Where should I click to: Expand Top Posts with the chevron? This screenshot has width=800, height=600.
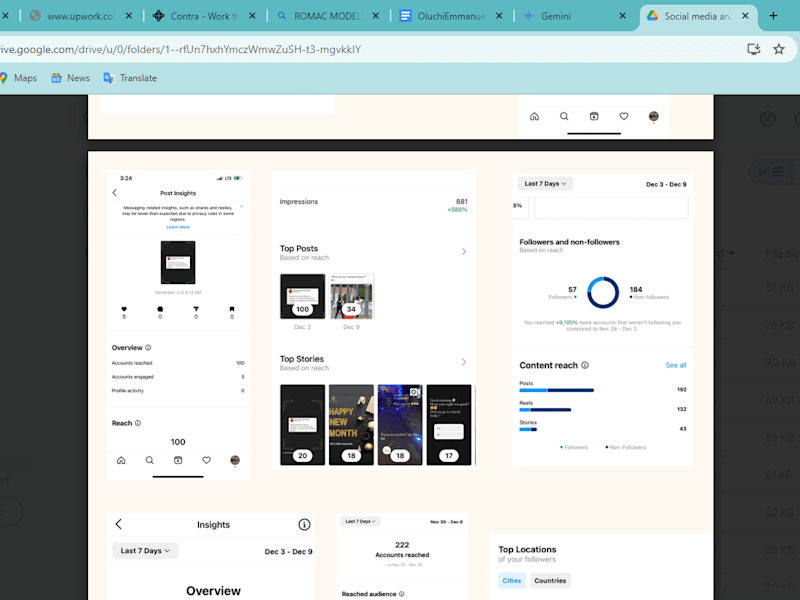(x=464, y=252)
